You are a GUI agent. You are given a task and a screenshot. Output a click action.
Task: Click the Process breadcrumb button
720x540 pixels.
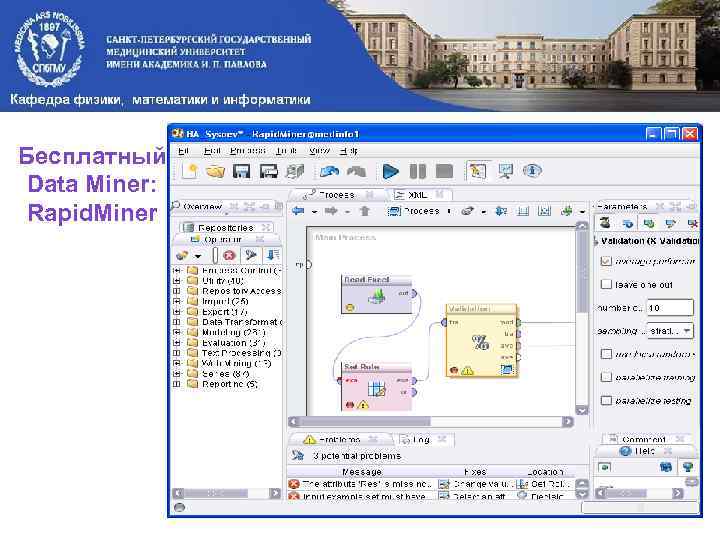click(414, 211)
